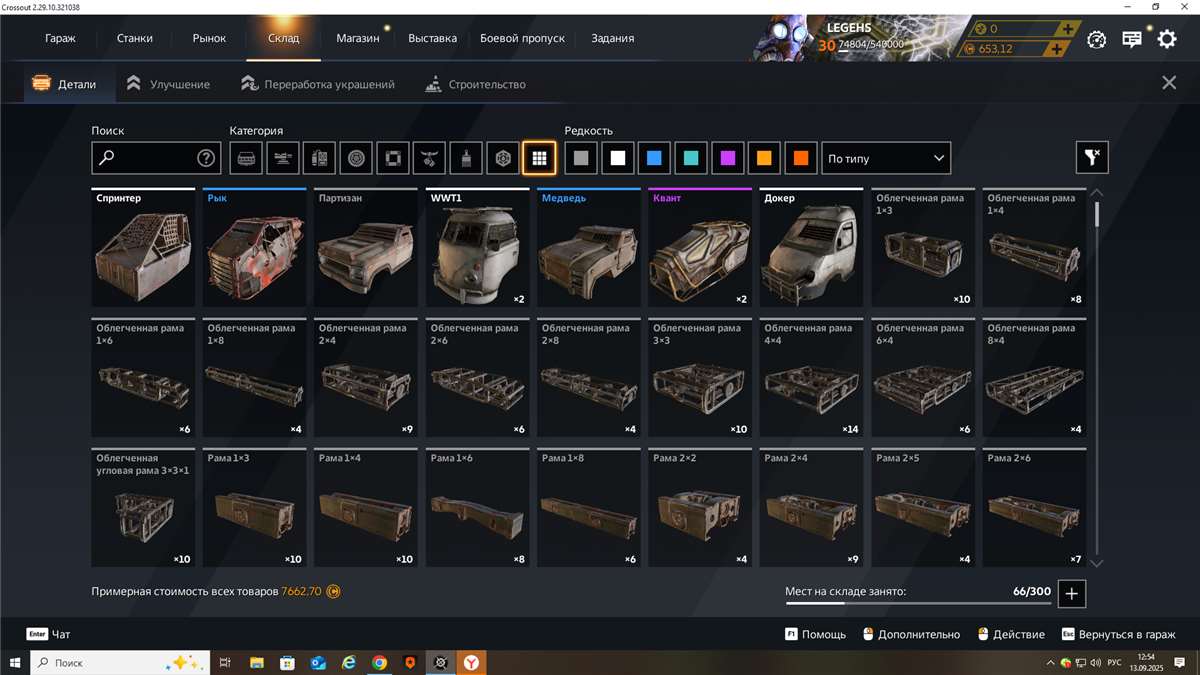Switch to the Магазин tab

(357, 38)
